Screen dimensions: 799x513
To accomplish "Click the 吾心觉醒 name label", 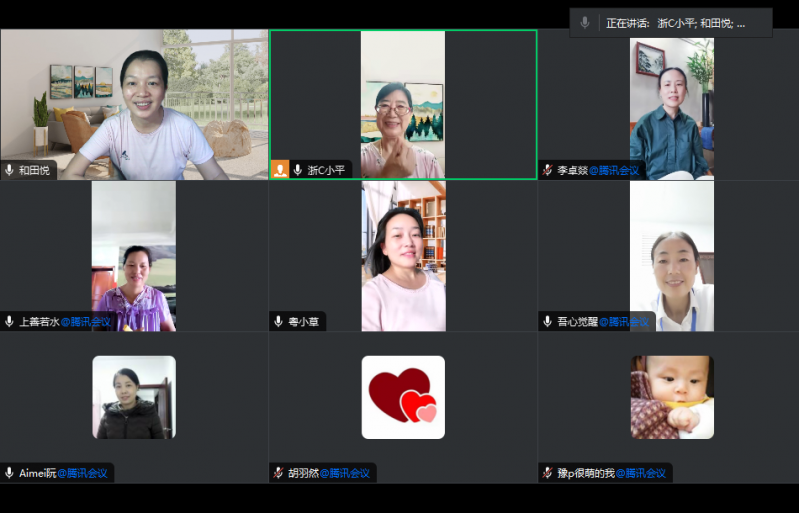I will click(x=577, y=322).
